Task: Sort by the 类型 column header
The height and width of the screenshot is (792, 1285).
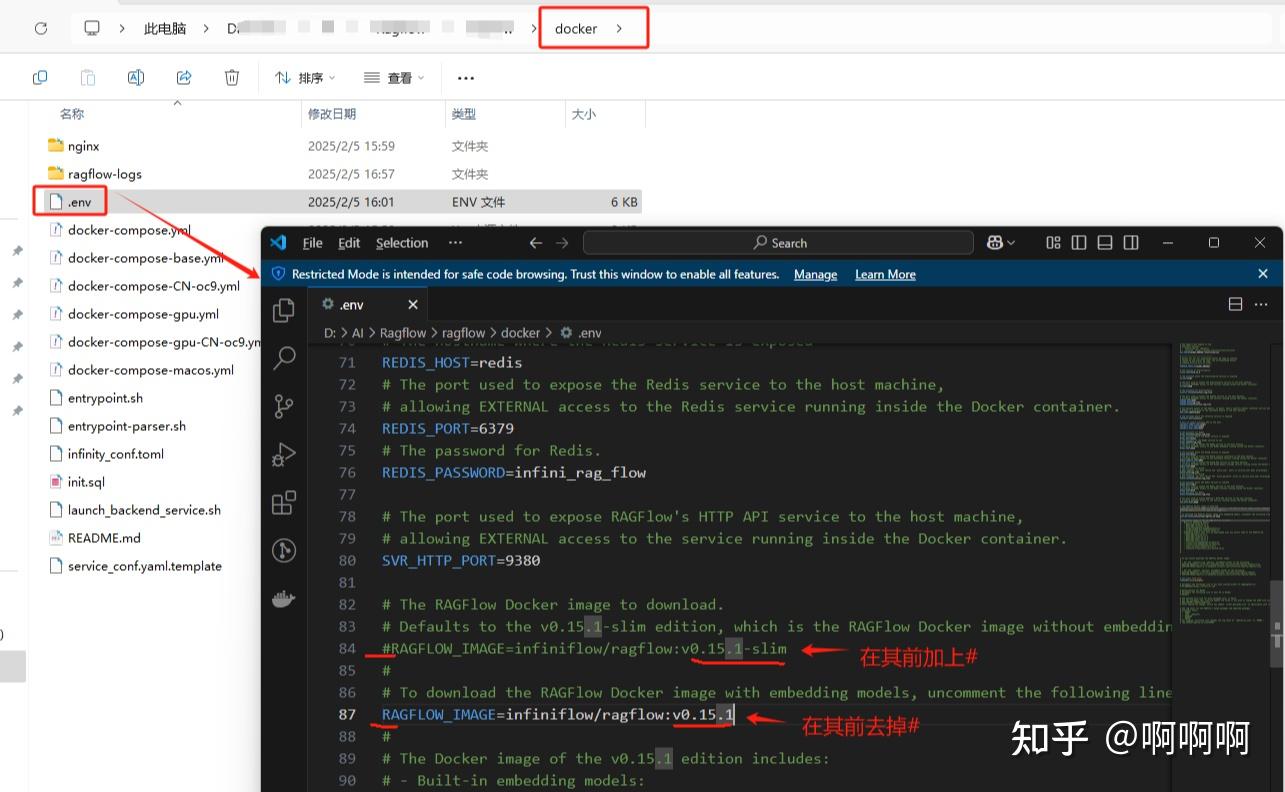Action: 463,114
